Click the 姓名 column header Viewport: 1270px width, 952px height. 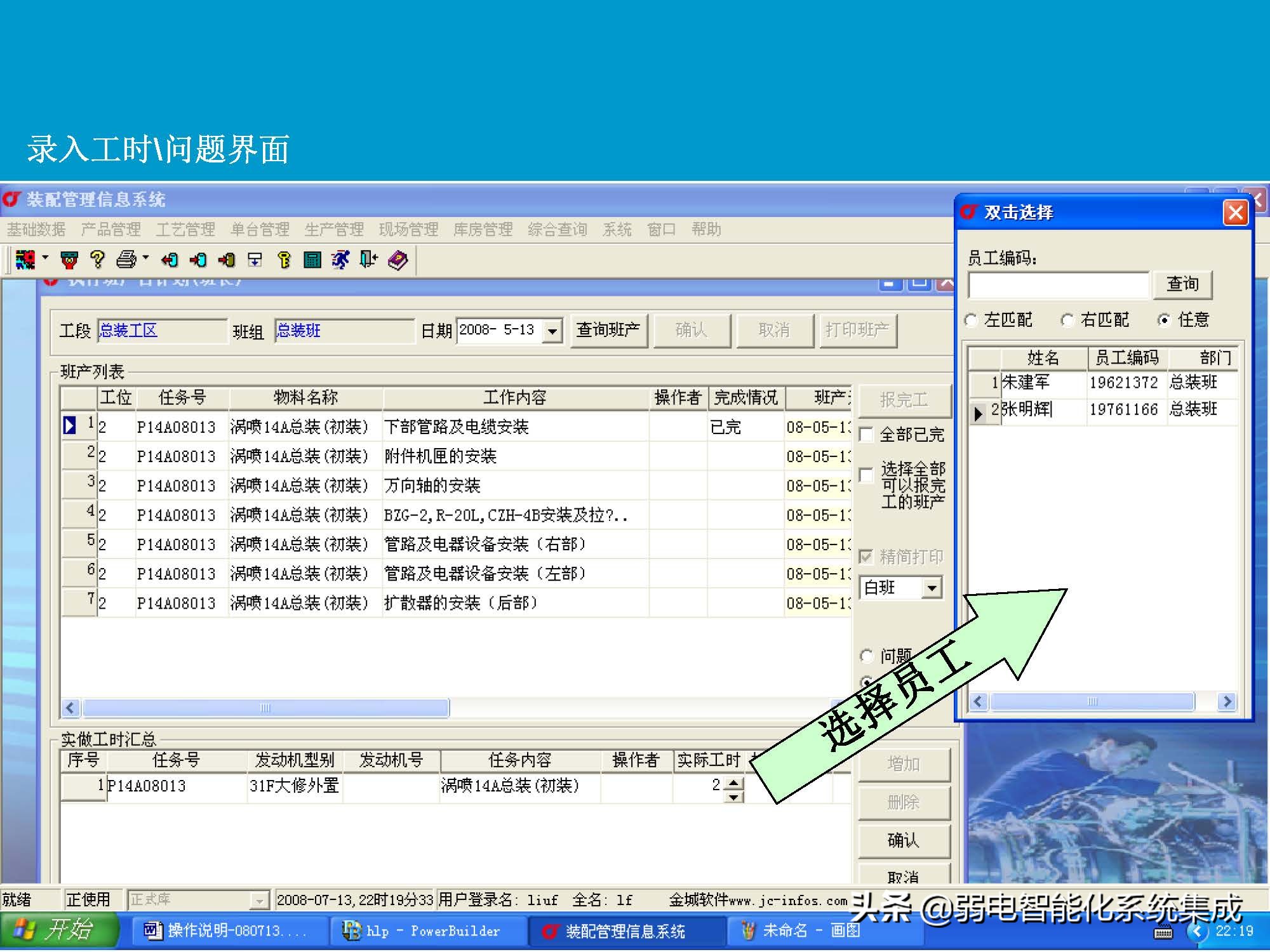(1043, 358)
